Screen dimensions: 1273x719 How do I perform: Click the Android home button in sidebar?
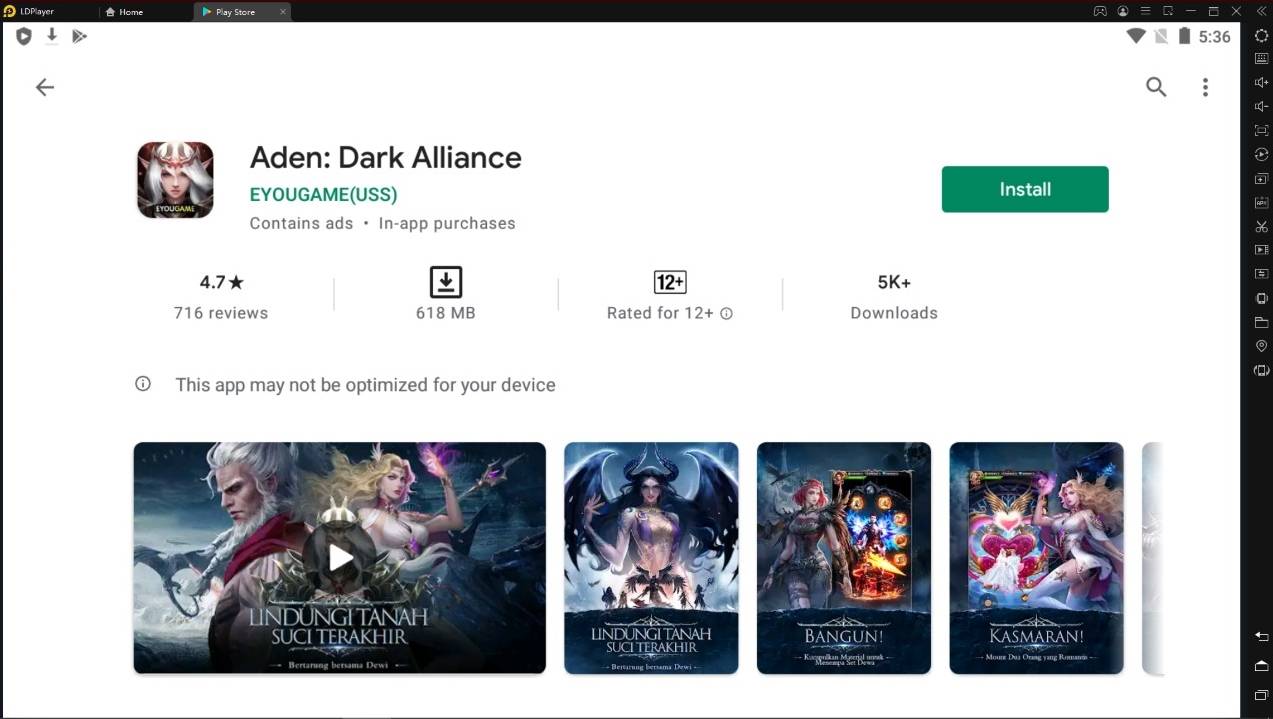pos(1261,666)
